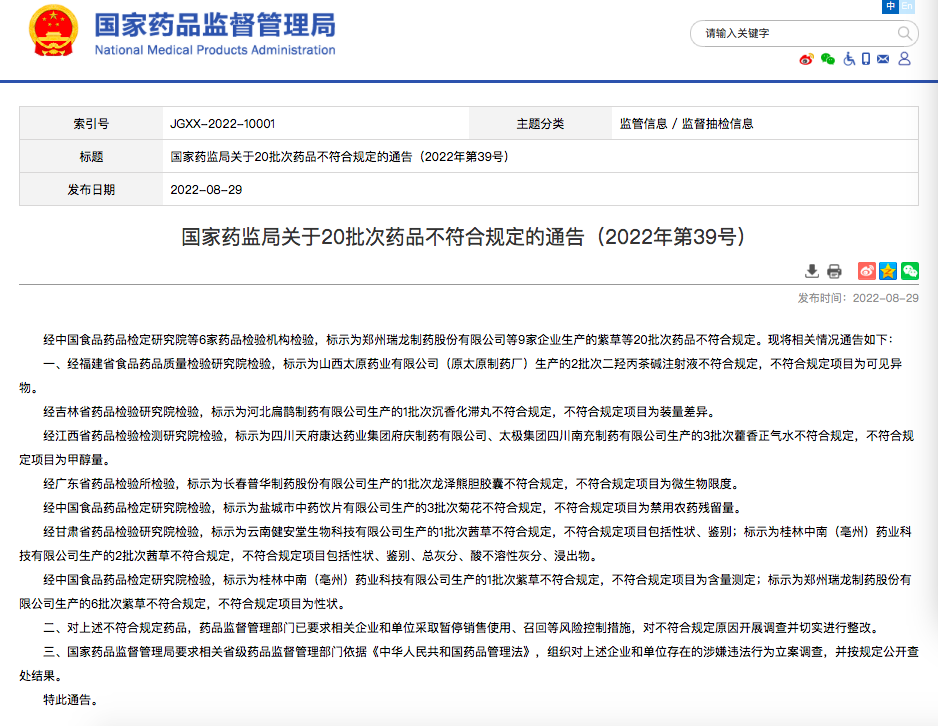Open mobile version via phone icon

click(865, 60)
